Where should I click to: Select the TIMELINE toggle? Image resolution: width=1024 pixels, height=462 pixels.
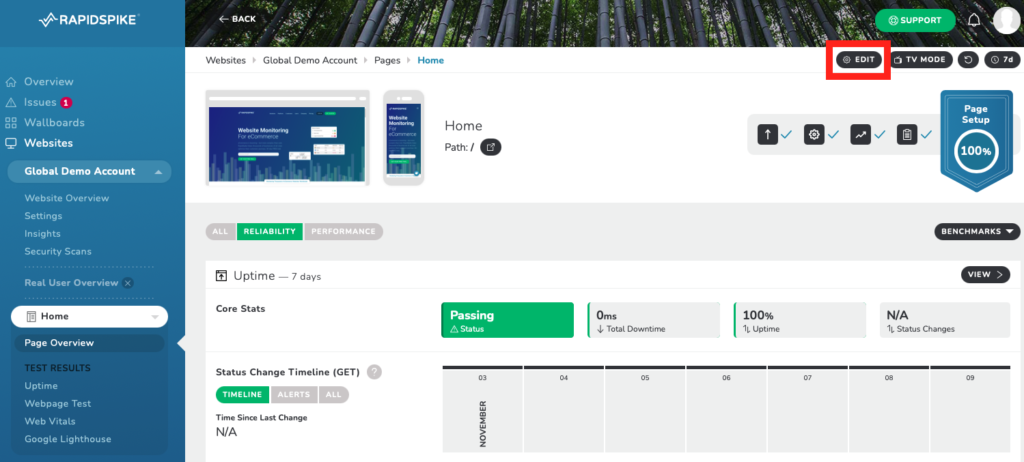coord(242,395)
